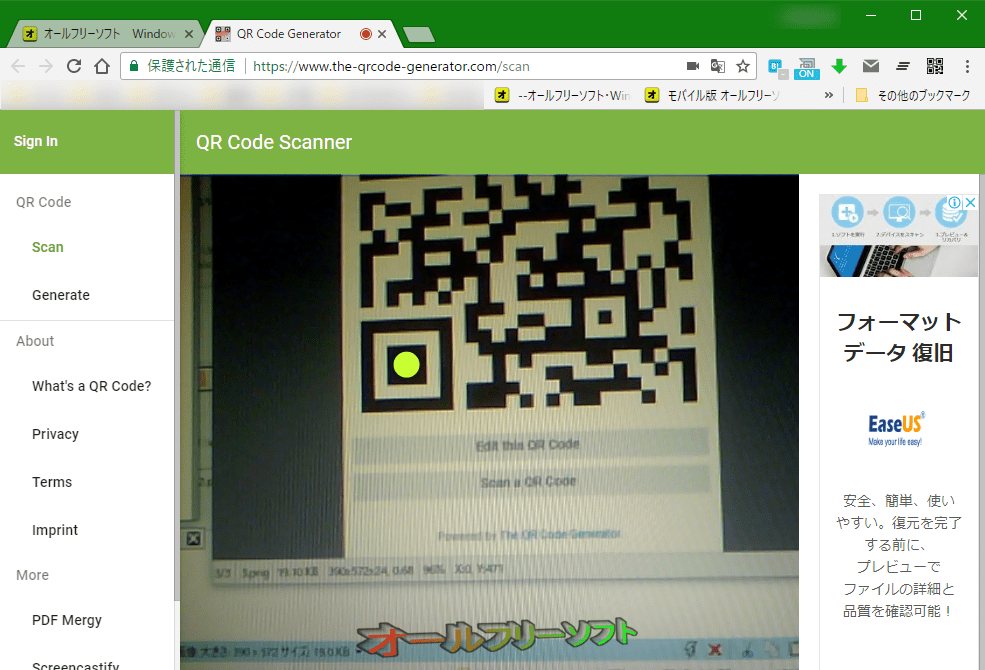Click the home icon in the toolbar
985x670 pixels.
coord(103,66)
